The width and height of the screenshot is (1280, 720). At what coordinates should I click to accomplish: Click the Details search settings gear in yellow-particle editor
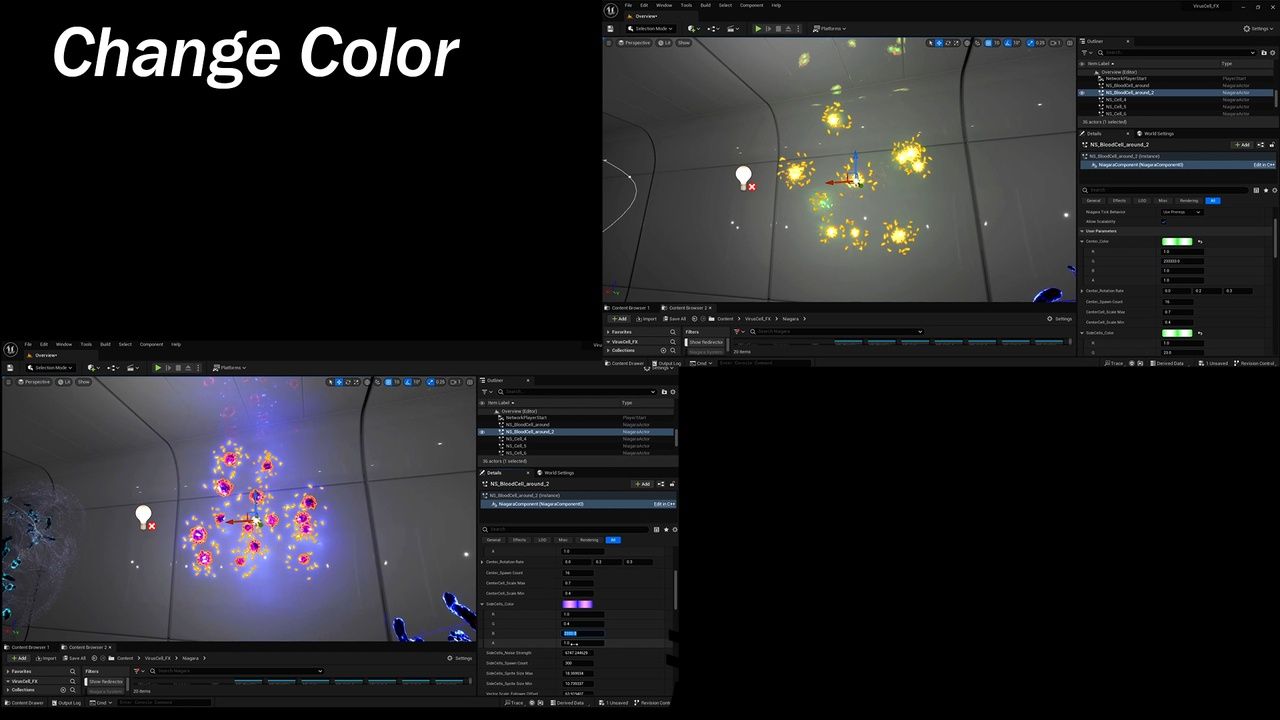point(1273,190)
